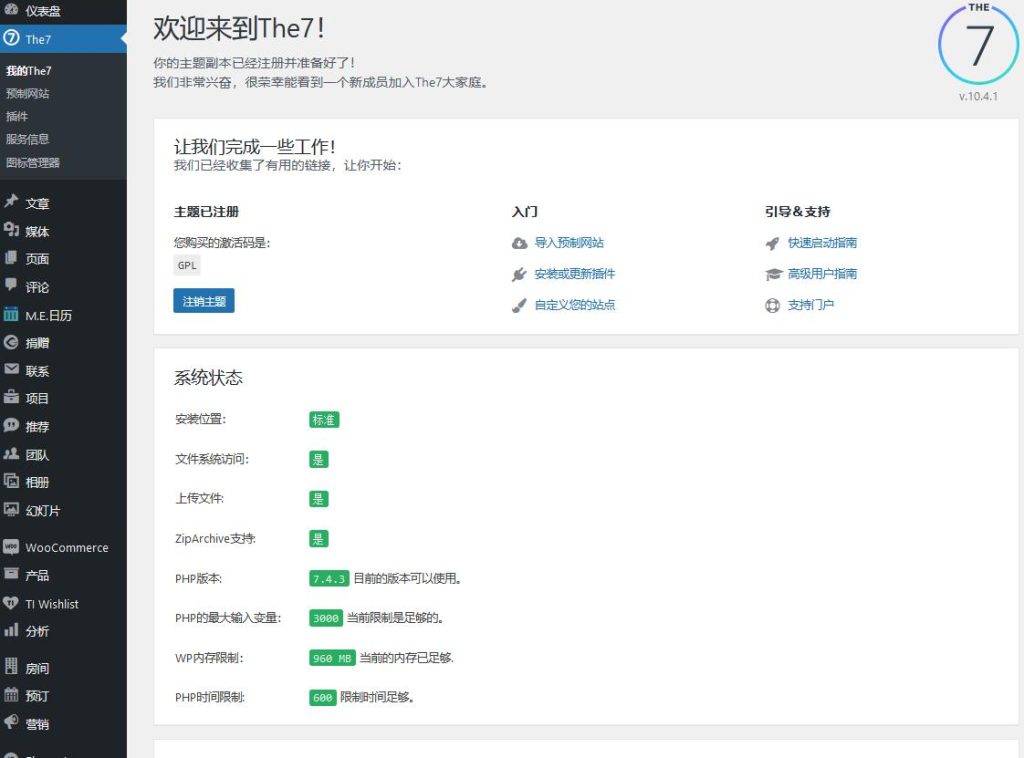Click the TI Wishlist heart icon

(11, 604)
